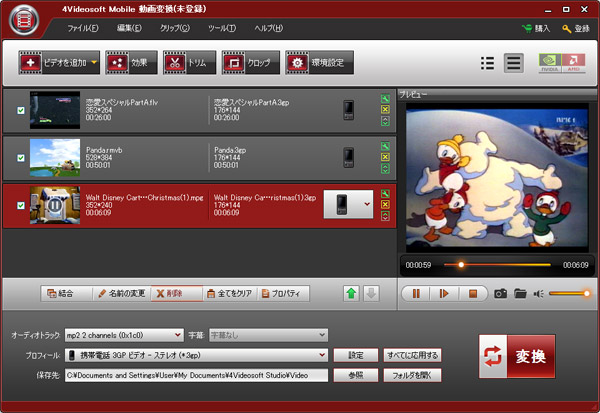Click すべてに応用する apply to all

(x=412, y=355)
